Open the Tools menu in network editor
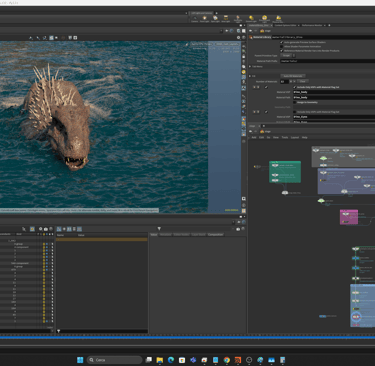This screenshot has height=366, width=375. (285, 137)
